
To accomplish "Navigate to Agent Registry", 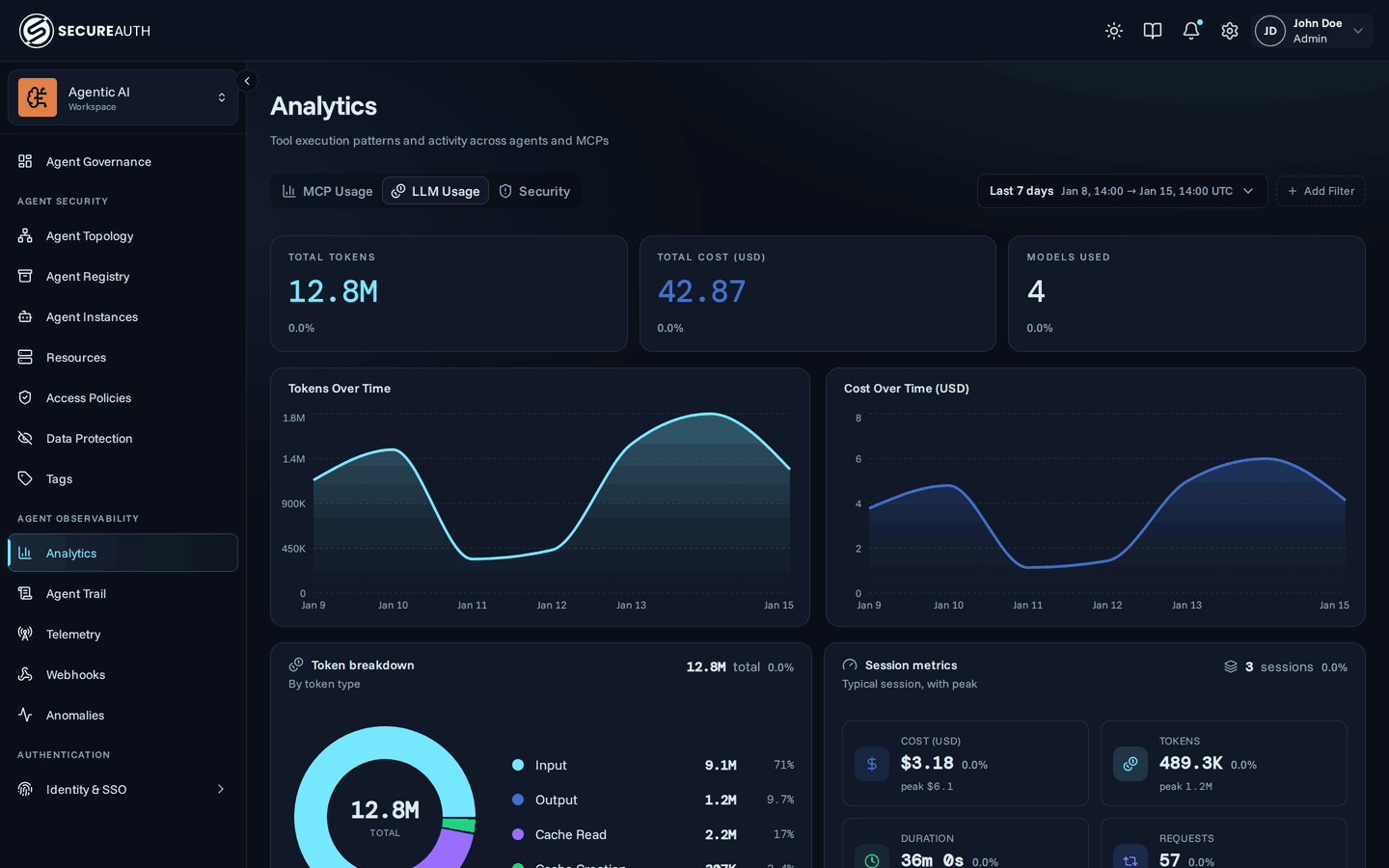I will [x=123, y=276].
